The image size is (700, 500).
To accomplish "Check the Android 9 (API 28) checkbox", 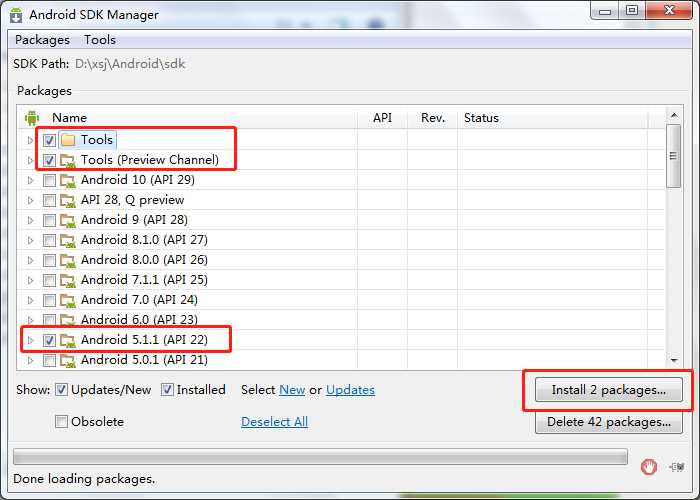I will (49, 220).
